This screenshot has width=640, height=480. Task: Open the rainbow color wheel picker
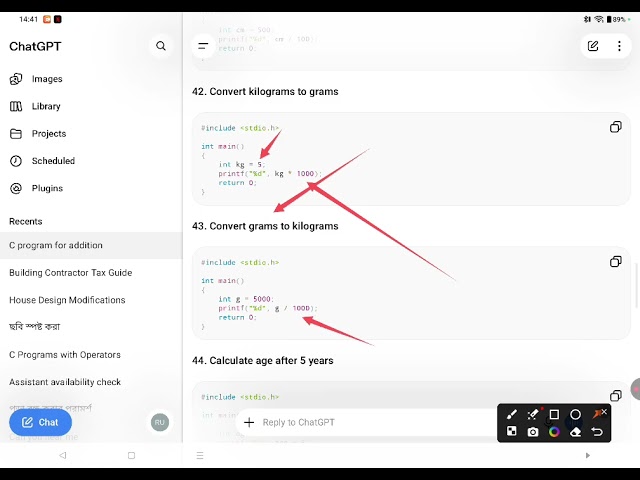point(554,432)
